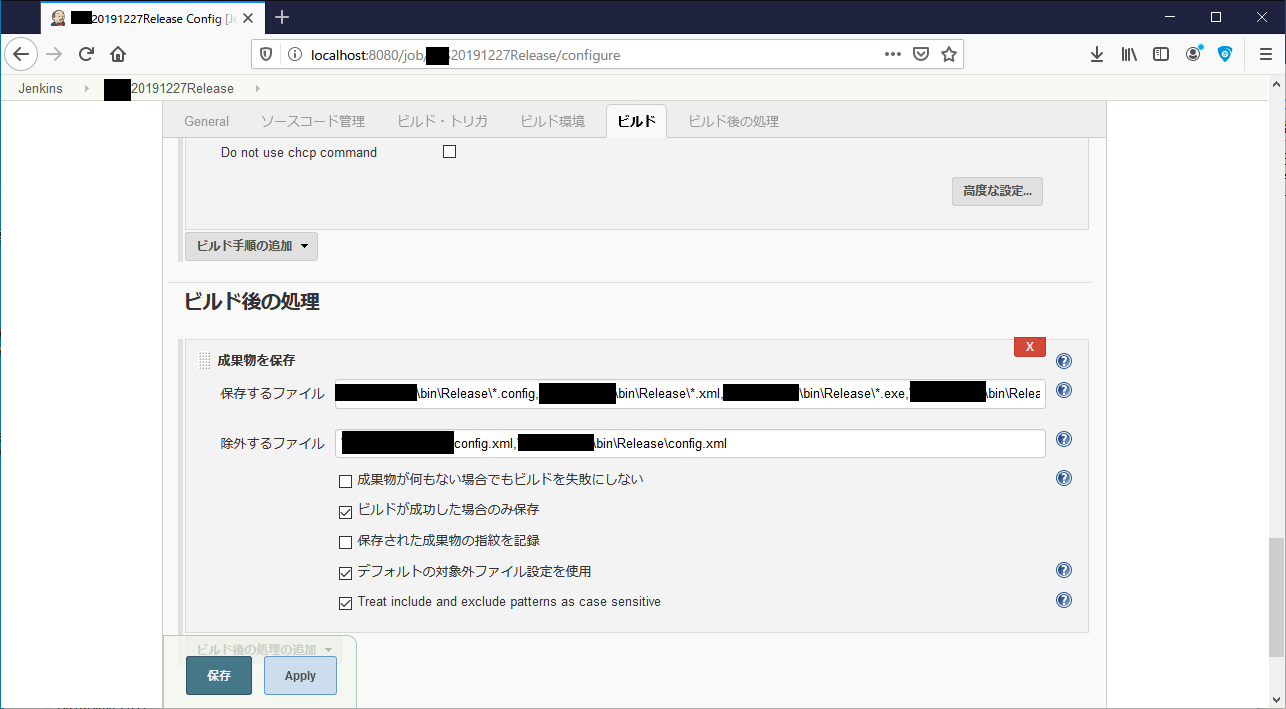Open the Firefox hamburger menu
The width and height of the screenshot is (1286, 709).
[x=1266, y=54]
